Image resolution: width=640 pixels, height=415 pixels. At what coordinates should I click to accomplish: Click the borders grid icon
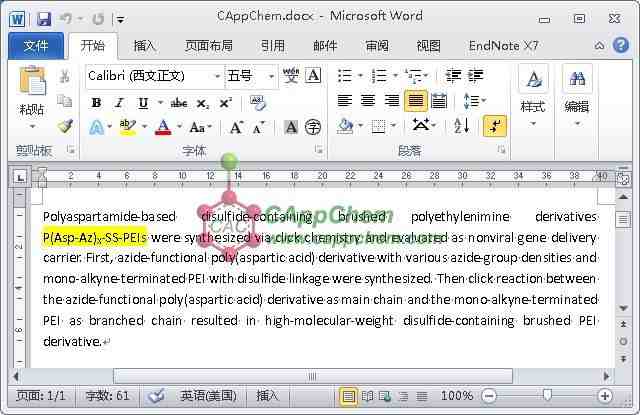[378, 126]
